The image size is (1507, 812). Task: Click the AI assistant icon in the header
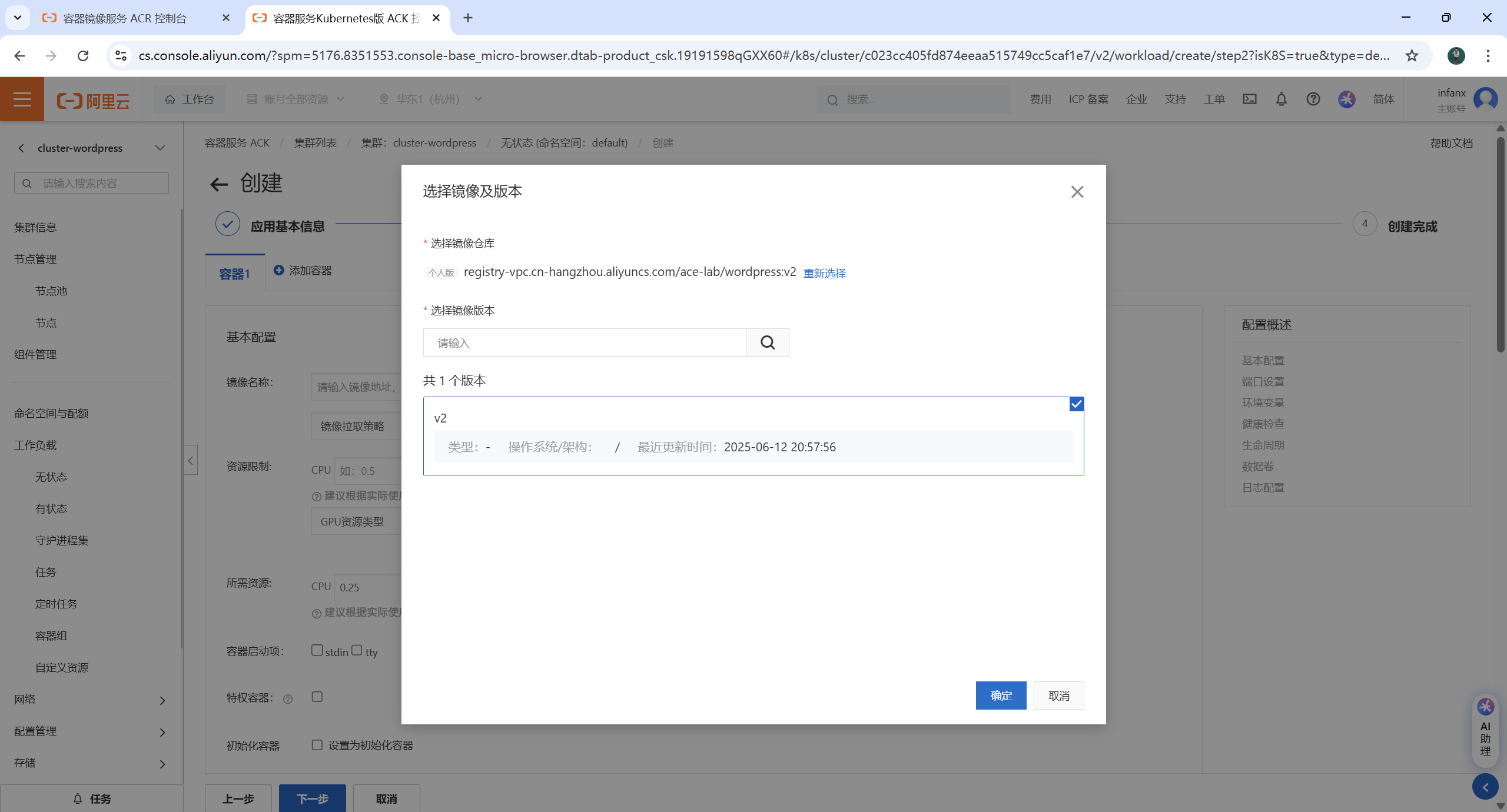[1346, 99]
